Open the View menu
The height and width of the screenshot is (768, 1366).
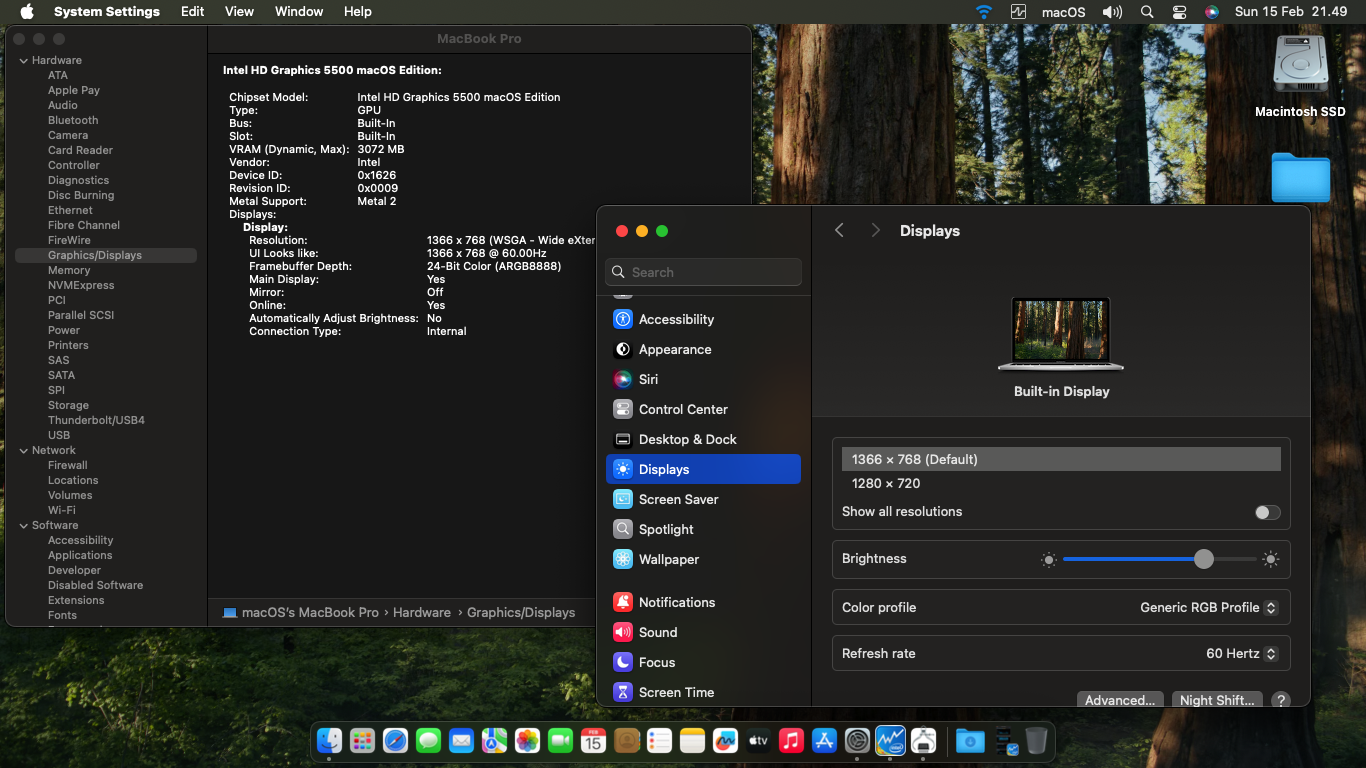pos(239,12)
